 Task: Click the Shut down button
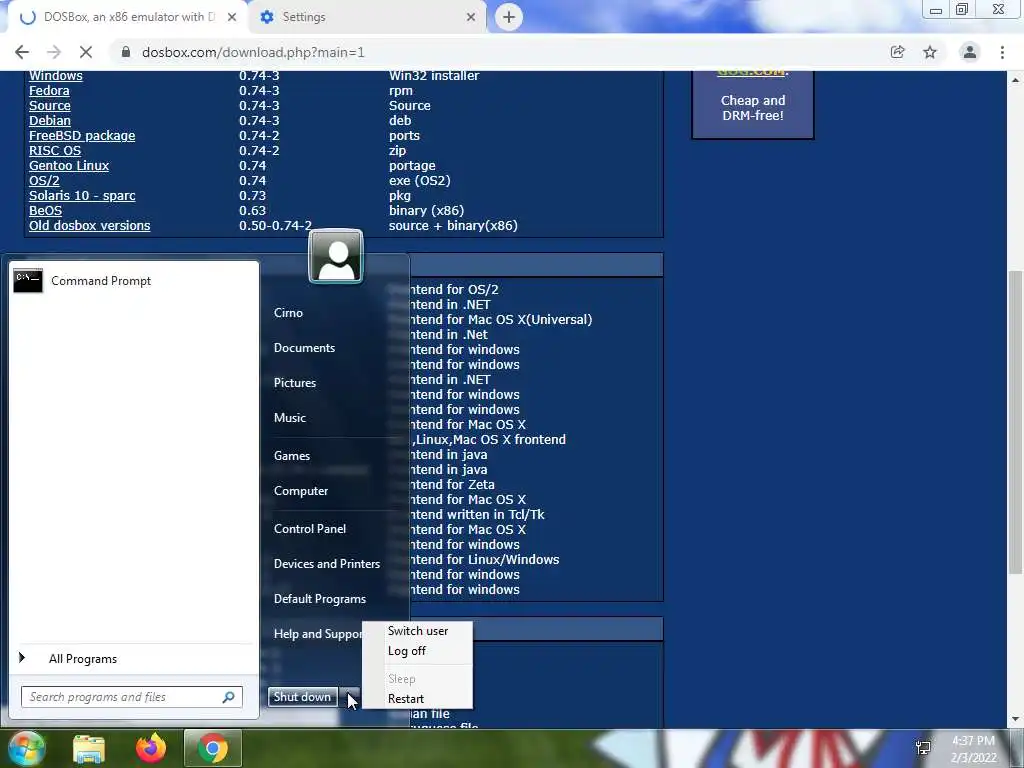(302, 697)
